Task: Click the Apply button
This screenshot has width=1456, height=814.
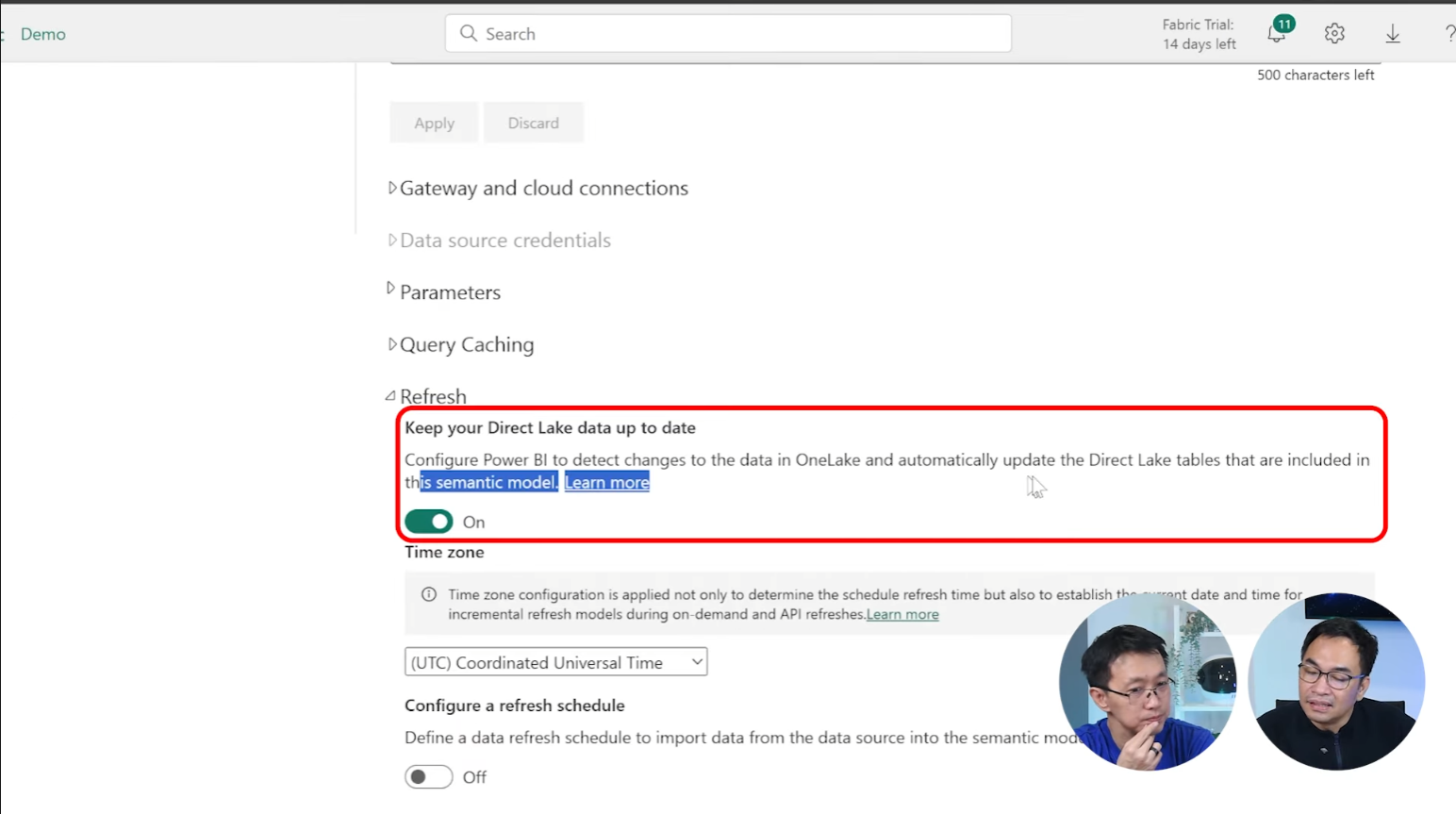Action: point(433,122)
